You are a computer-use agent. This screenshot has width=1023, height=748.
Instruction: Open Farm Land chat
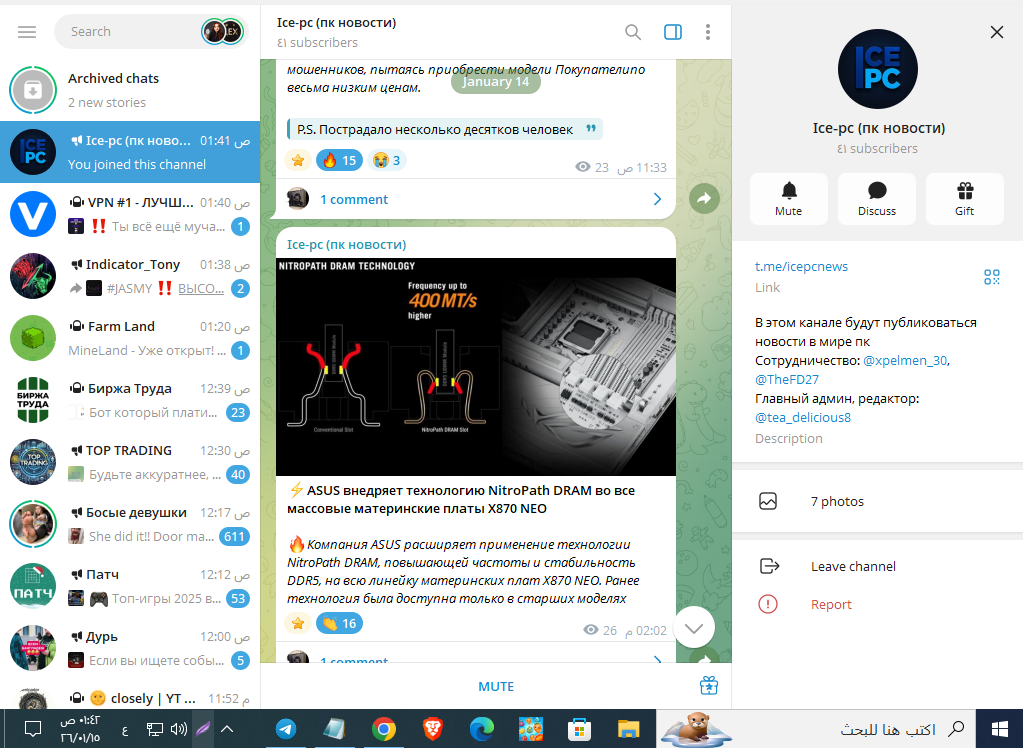[x=130, y=338]
